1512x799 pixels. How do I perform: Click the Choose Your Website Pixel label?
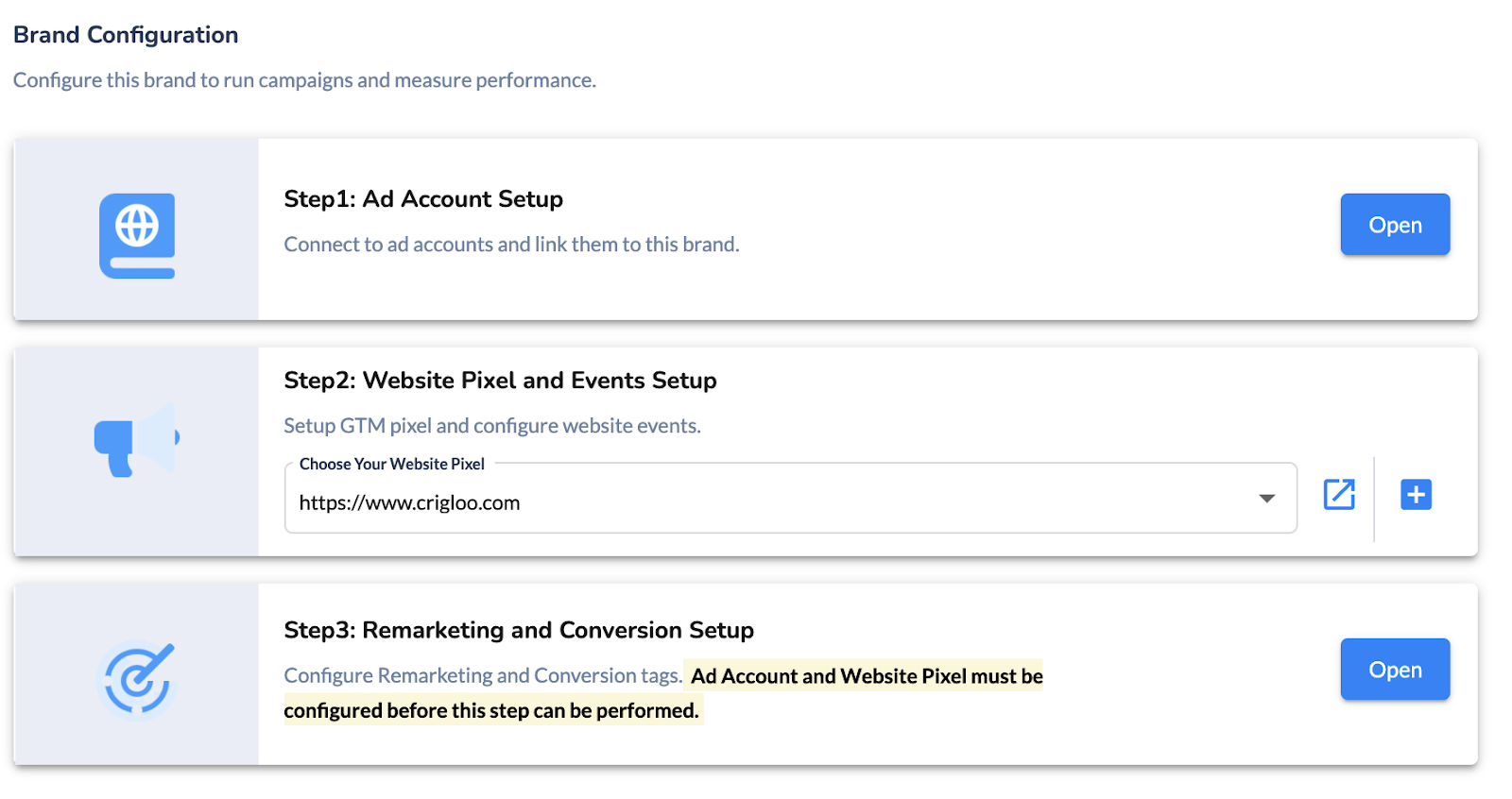(x=392, y=464)
